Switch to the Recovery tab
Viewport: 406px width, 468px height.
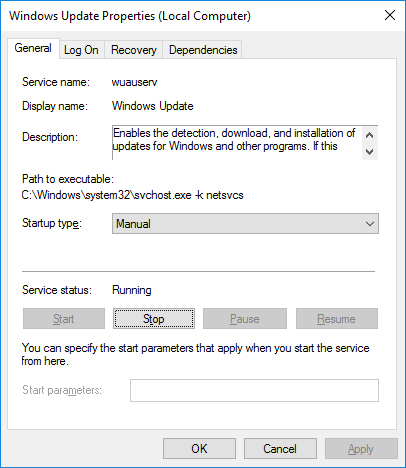(134, 50)
